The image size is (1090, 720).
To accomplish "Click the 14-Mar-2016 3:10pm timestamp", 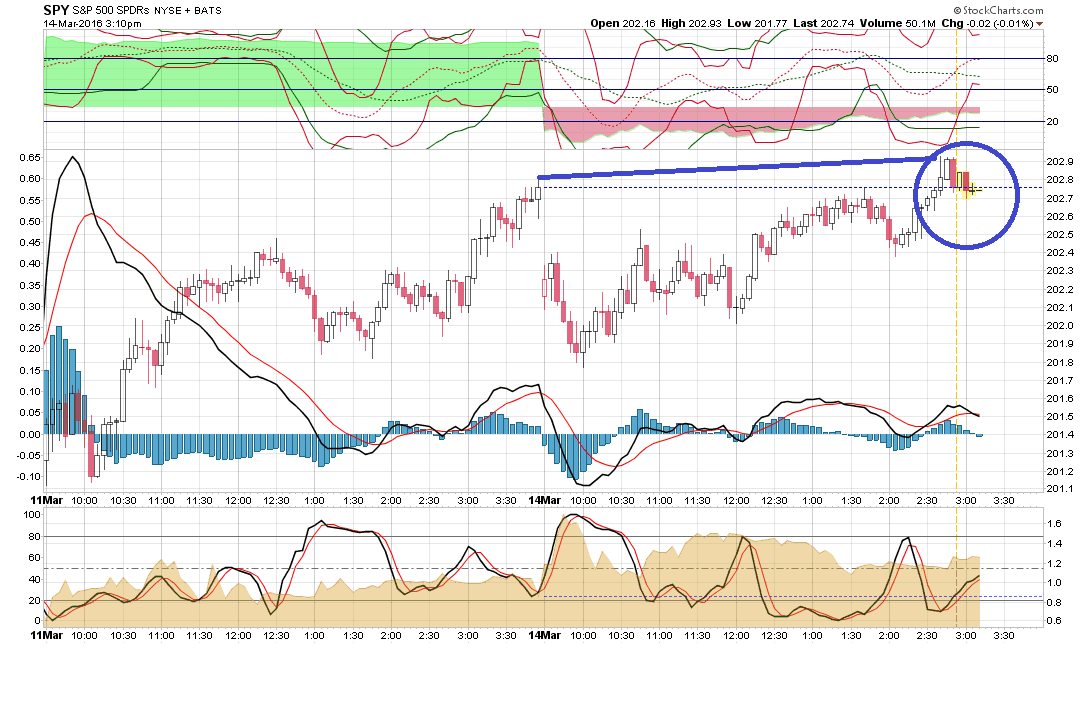I will point(92,23).
